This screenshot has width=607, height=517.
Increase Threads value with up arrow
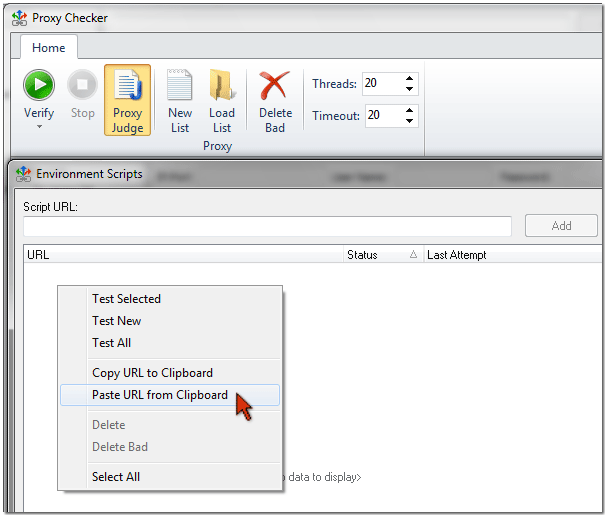(x=409, y=79)
